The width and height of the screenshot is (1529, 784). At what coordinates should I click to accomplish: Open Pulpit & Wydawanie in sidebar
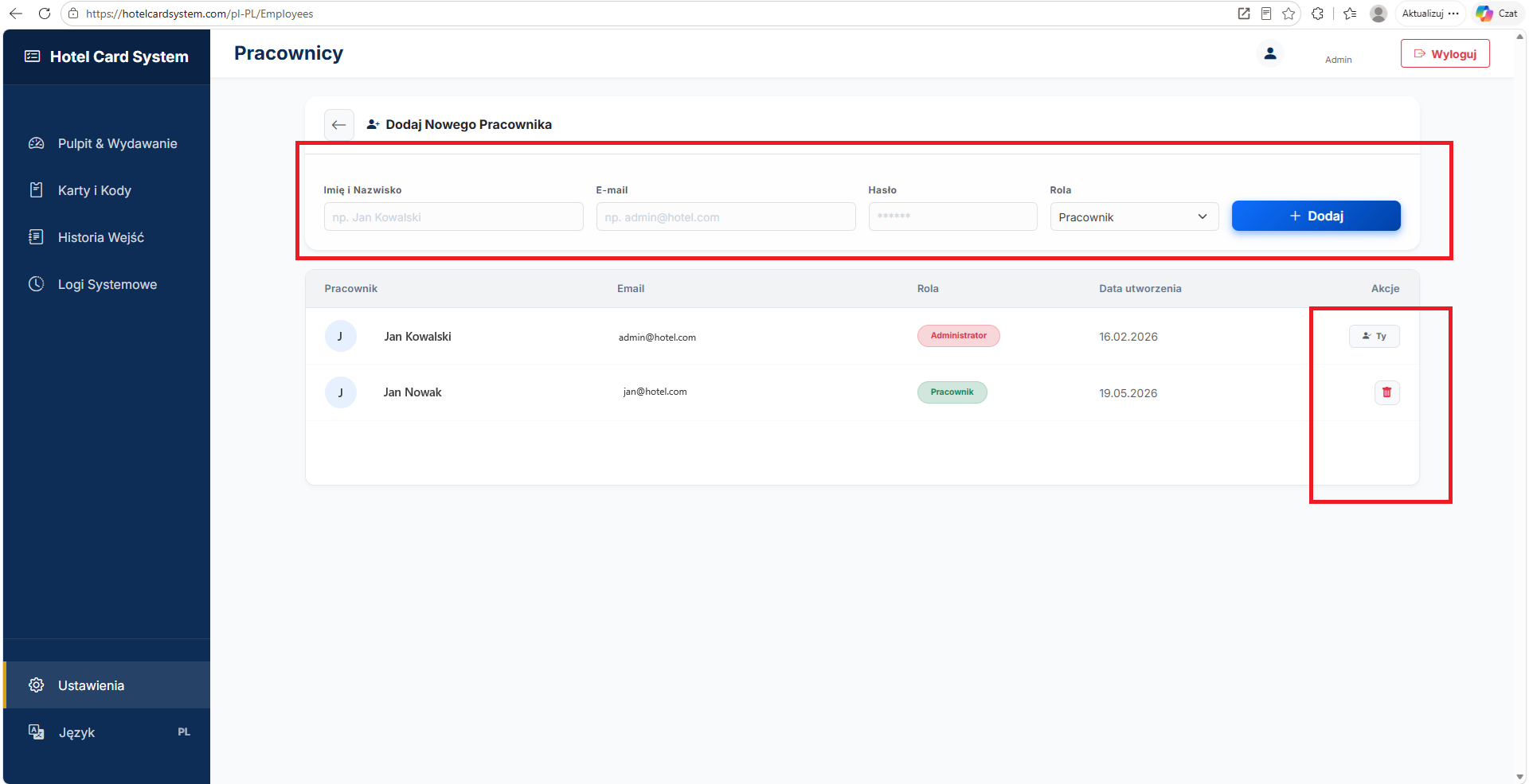(x=107, y=143)
